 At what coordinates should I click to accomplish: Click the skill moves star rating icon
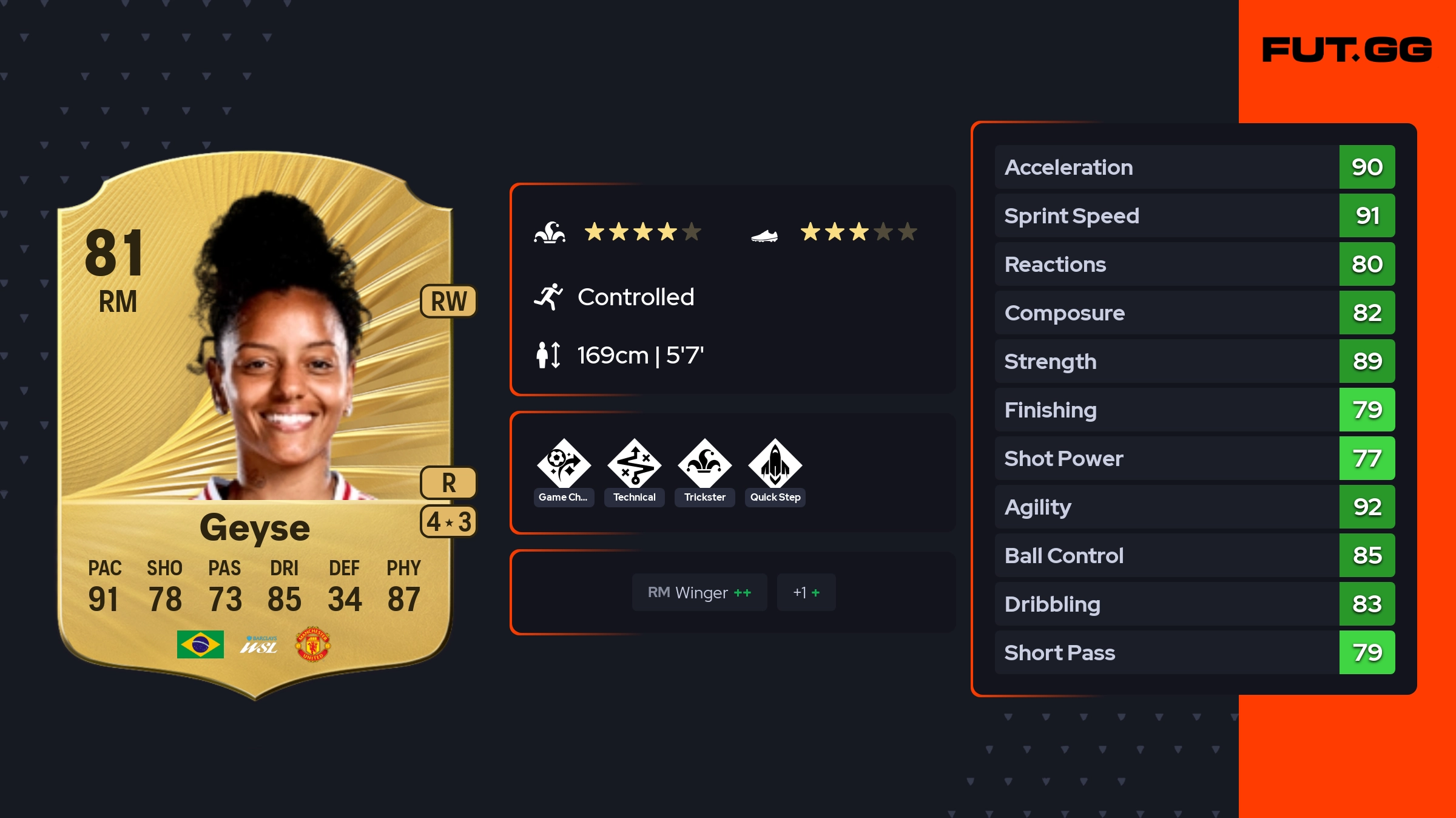(550, 232)
